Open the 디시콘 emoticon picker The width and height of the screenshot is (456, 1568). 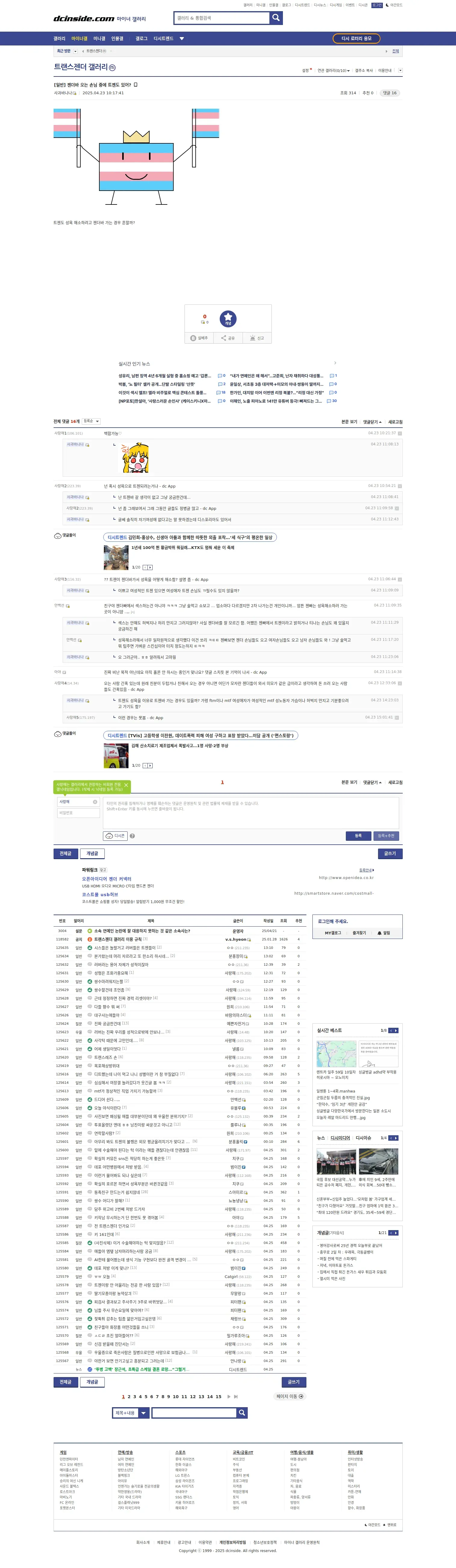(x=116, y=836)
